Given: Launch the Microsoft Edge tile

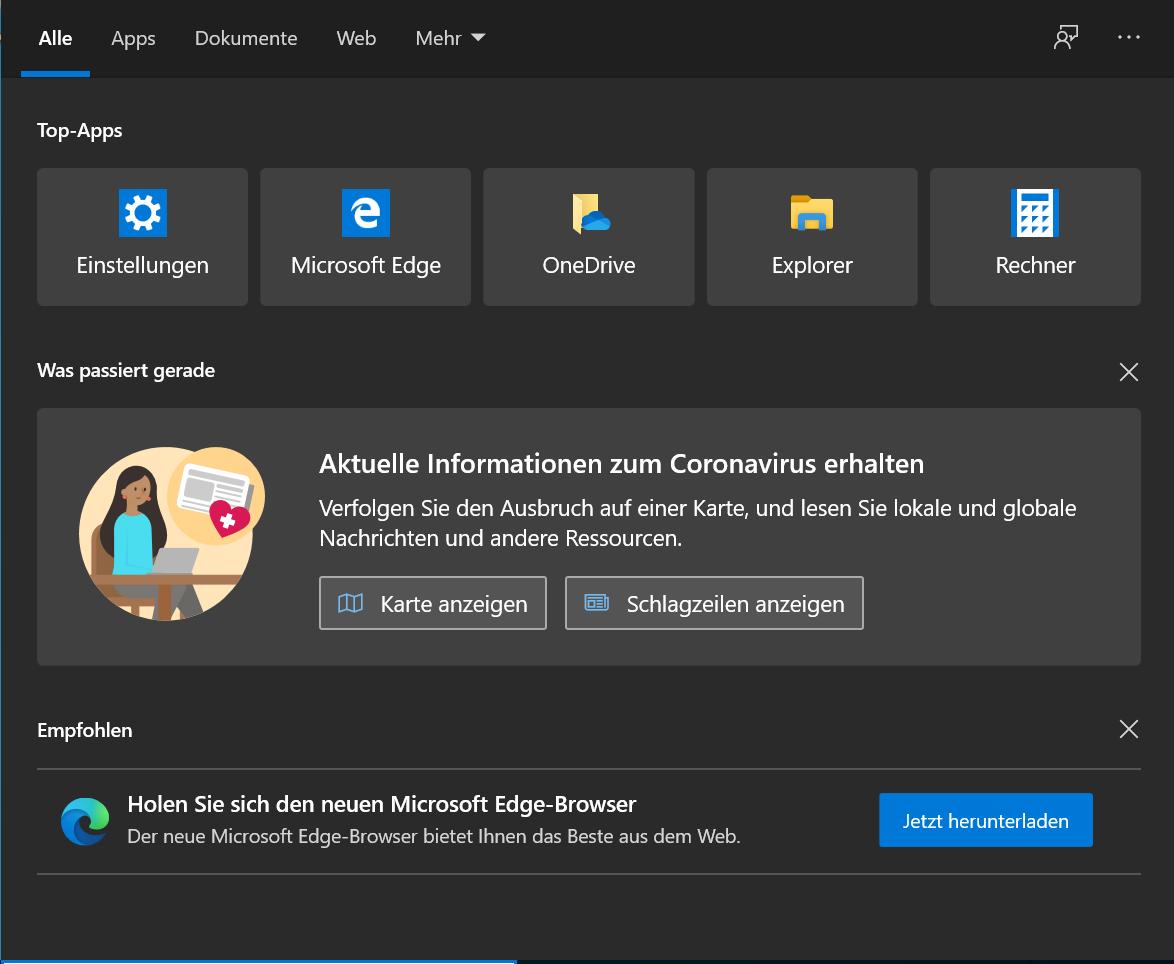Looking at the screenshot, I should [365, 237].
